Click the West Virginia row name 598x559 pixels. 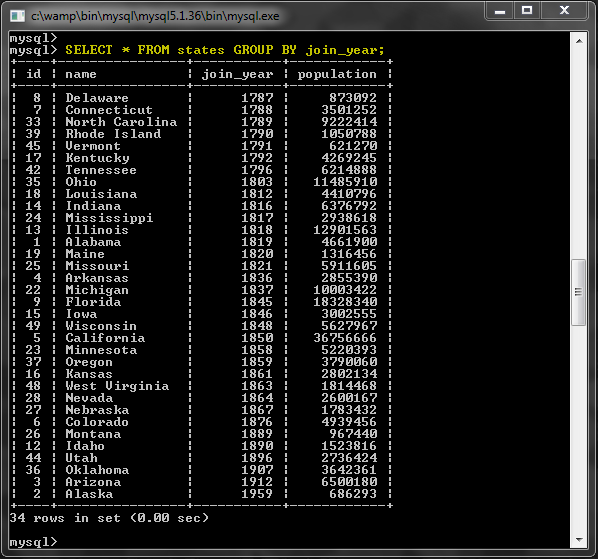pos(117,386)
